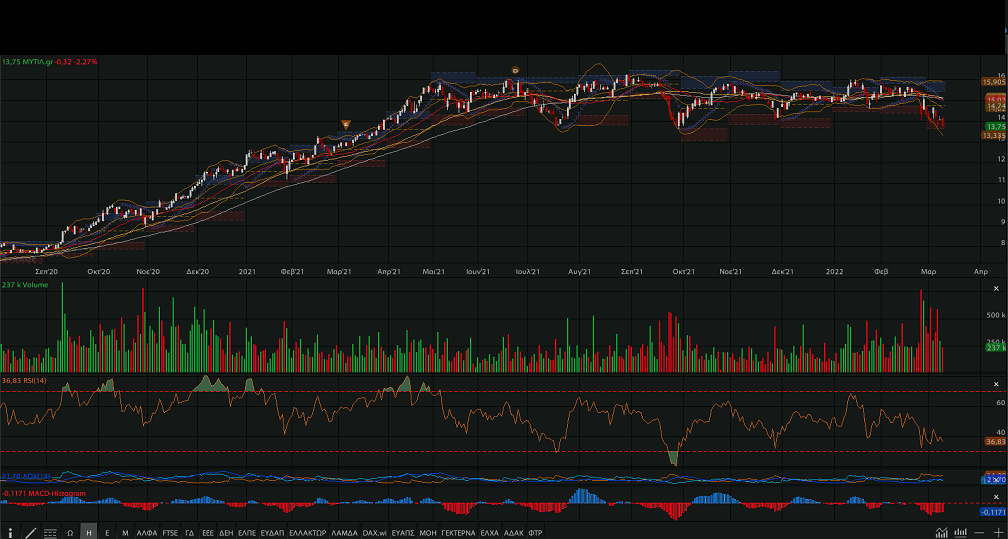
Task: Load the ΦΤΡ chart
Action: point(536,533)
